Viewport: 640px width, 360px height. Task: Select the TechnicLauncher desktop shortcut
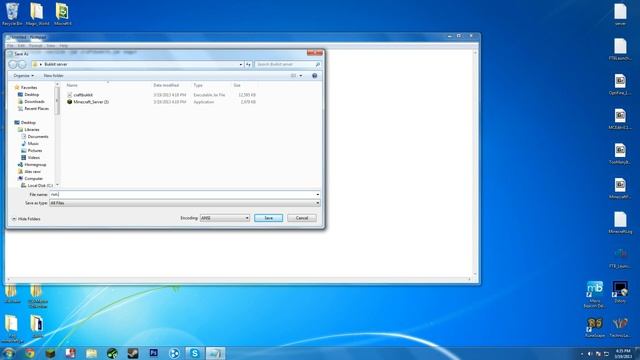tap(620, 327)
